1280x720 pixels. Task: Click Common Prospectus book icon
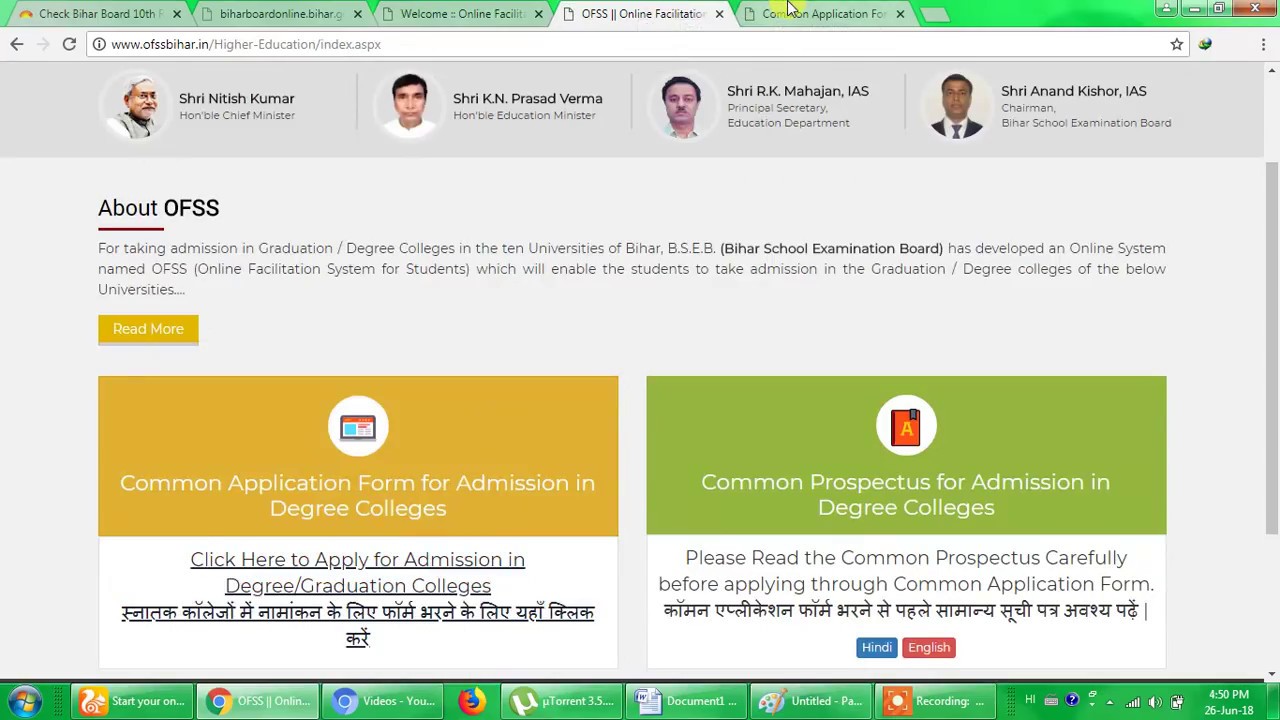(906, 426)
